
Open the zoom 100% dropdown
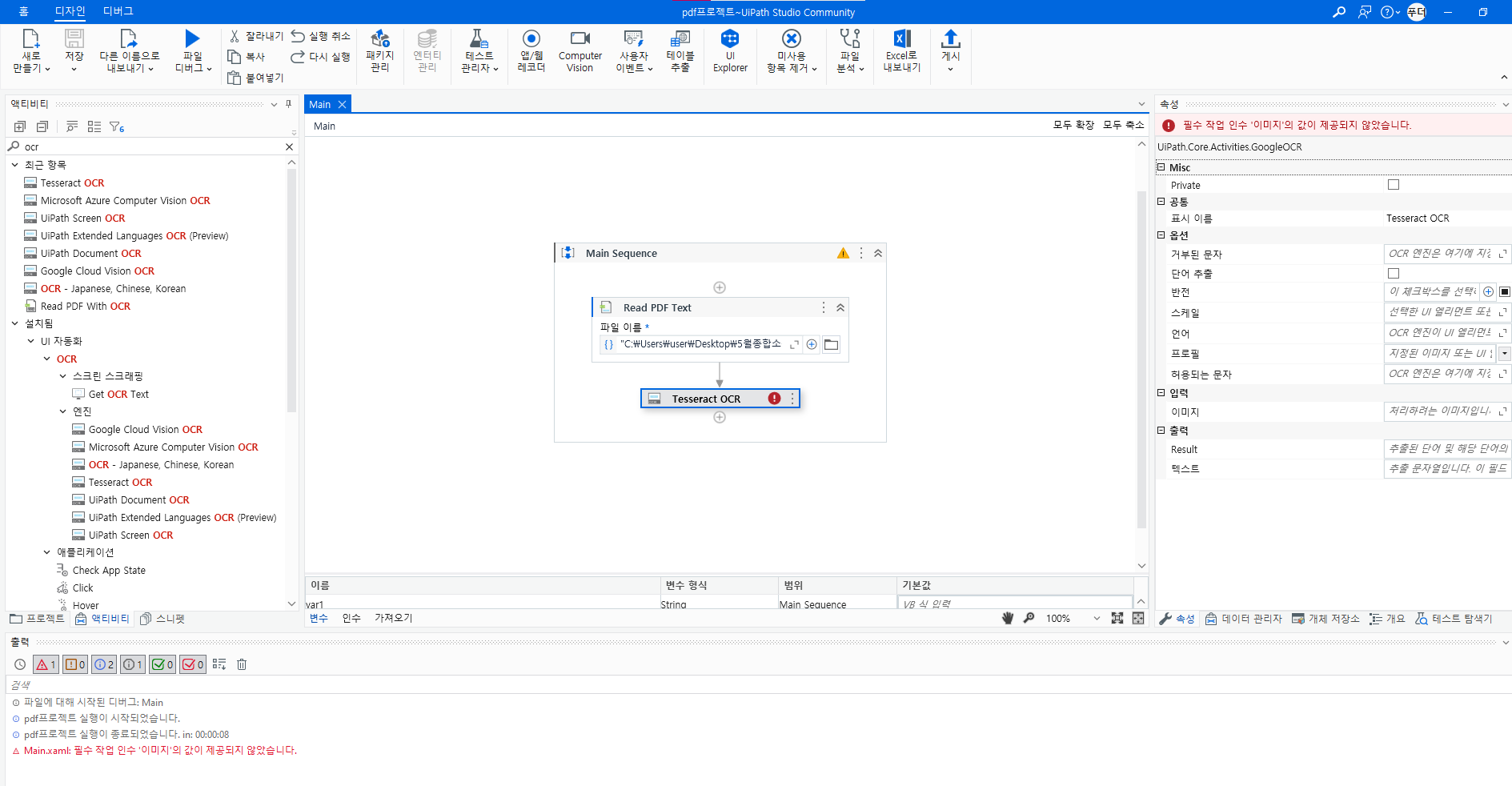[x=1097, y=618]
